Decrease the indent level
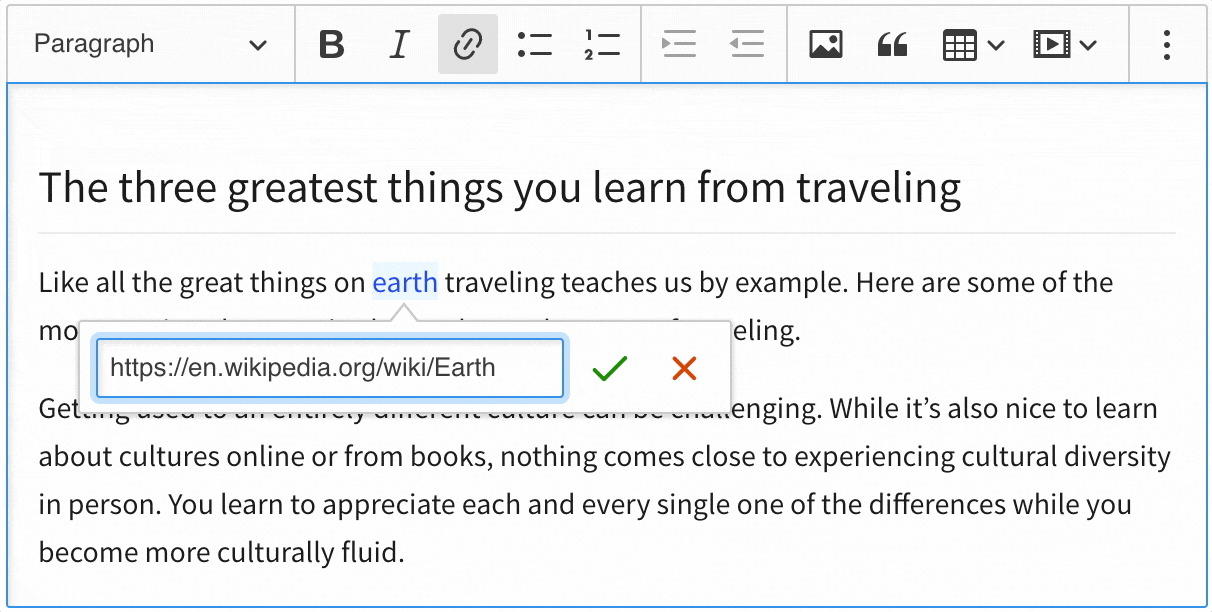The height and width of the screenshot is (612, 1212). coord(746,44)
